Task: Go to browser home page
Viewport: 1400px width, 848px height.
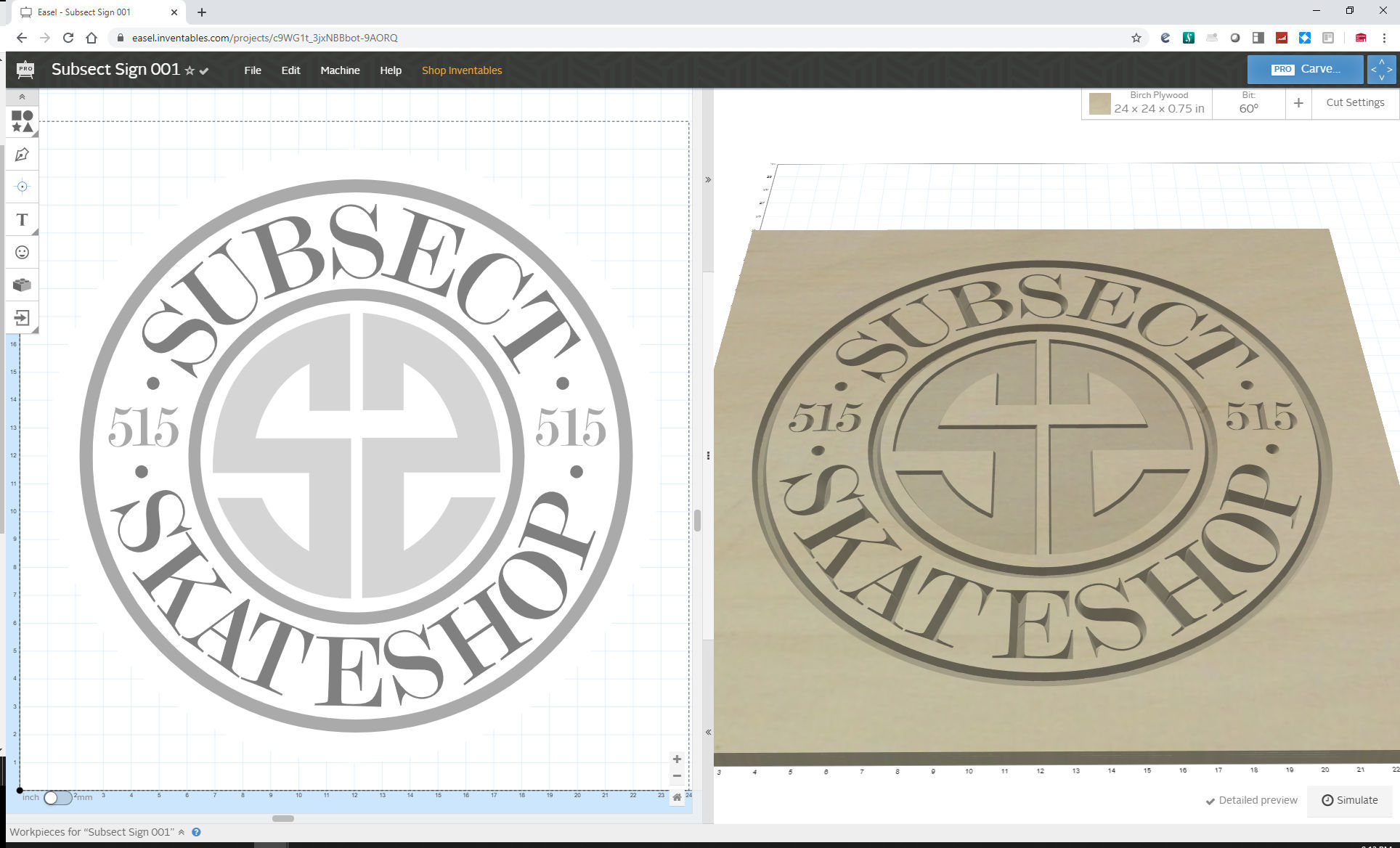Action: tap(91, 38)
